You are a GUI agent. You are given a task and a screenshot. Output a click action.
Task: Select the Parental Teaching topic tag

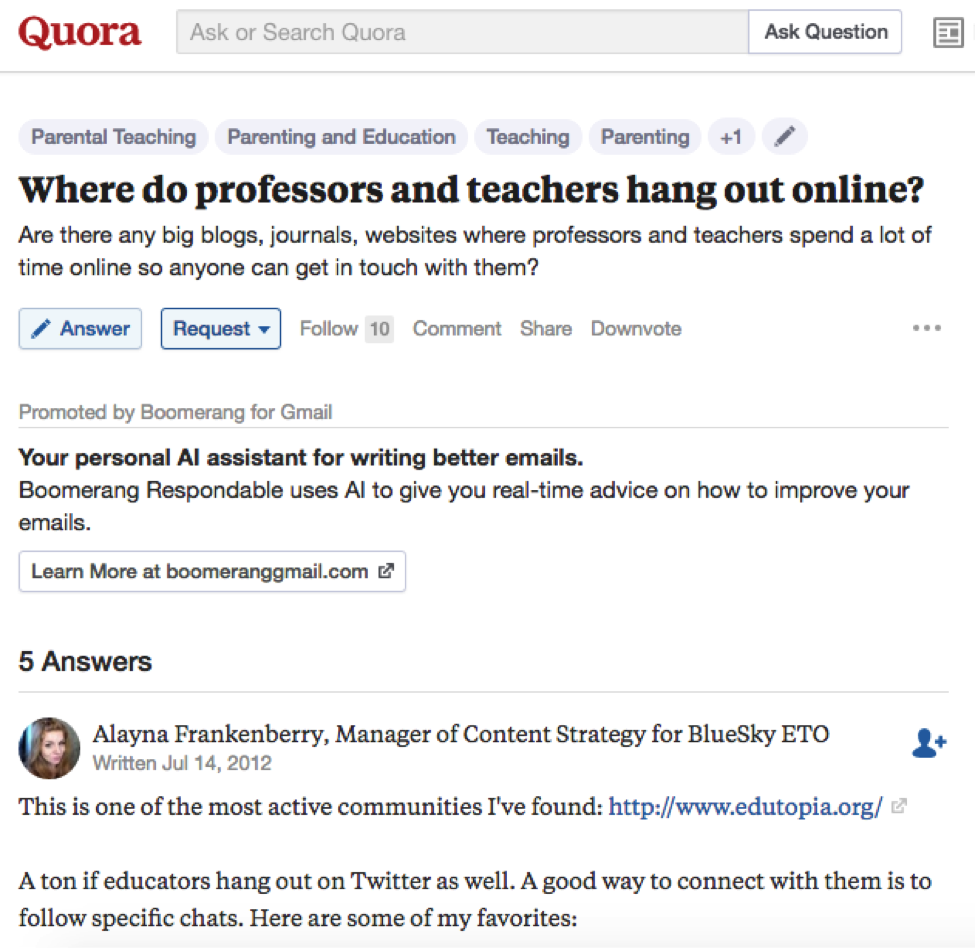point(113,136)
